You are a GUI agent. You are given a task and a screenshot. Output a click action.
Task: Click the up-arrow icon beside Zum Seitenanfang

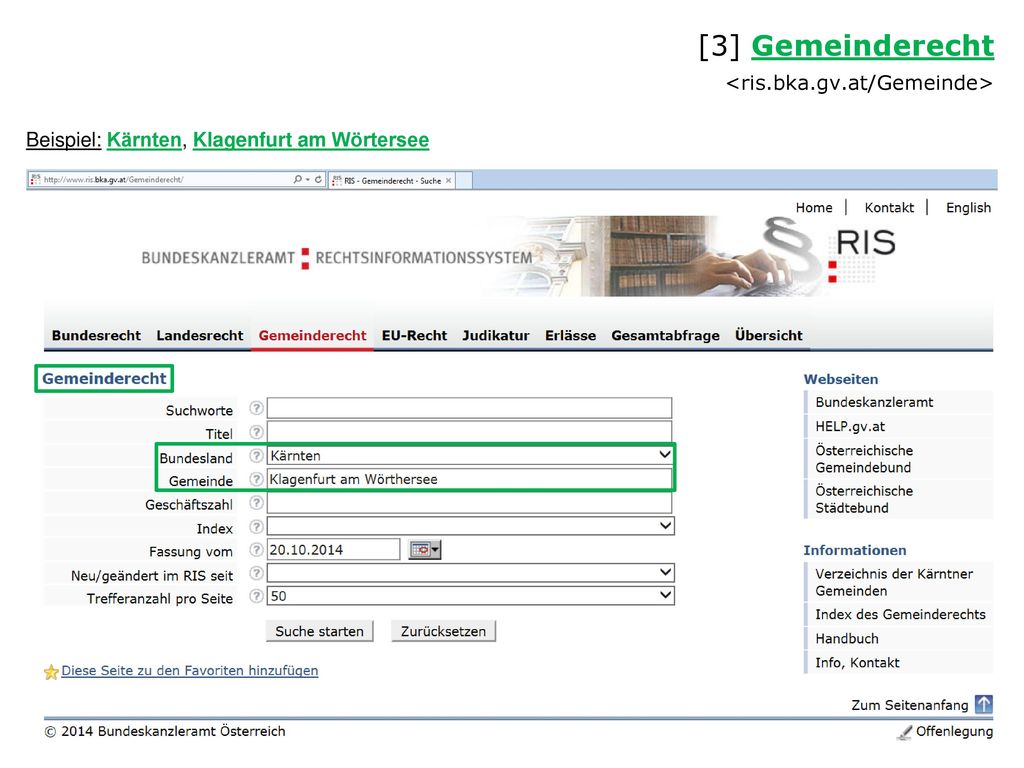click(x=984, y=704)
